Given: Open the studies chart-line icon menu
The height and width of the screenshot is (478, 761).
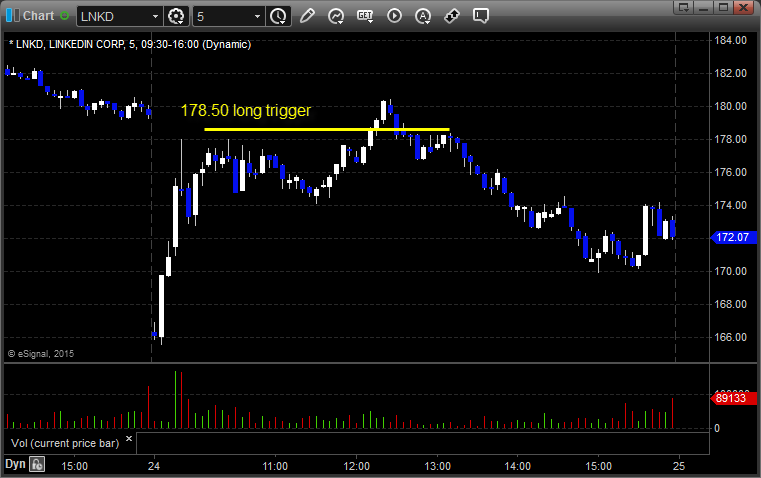Looking at the screenshot, I should [x=335, y=16].
